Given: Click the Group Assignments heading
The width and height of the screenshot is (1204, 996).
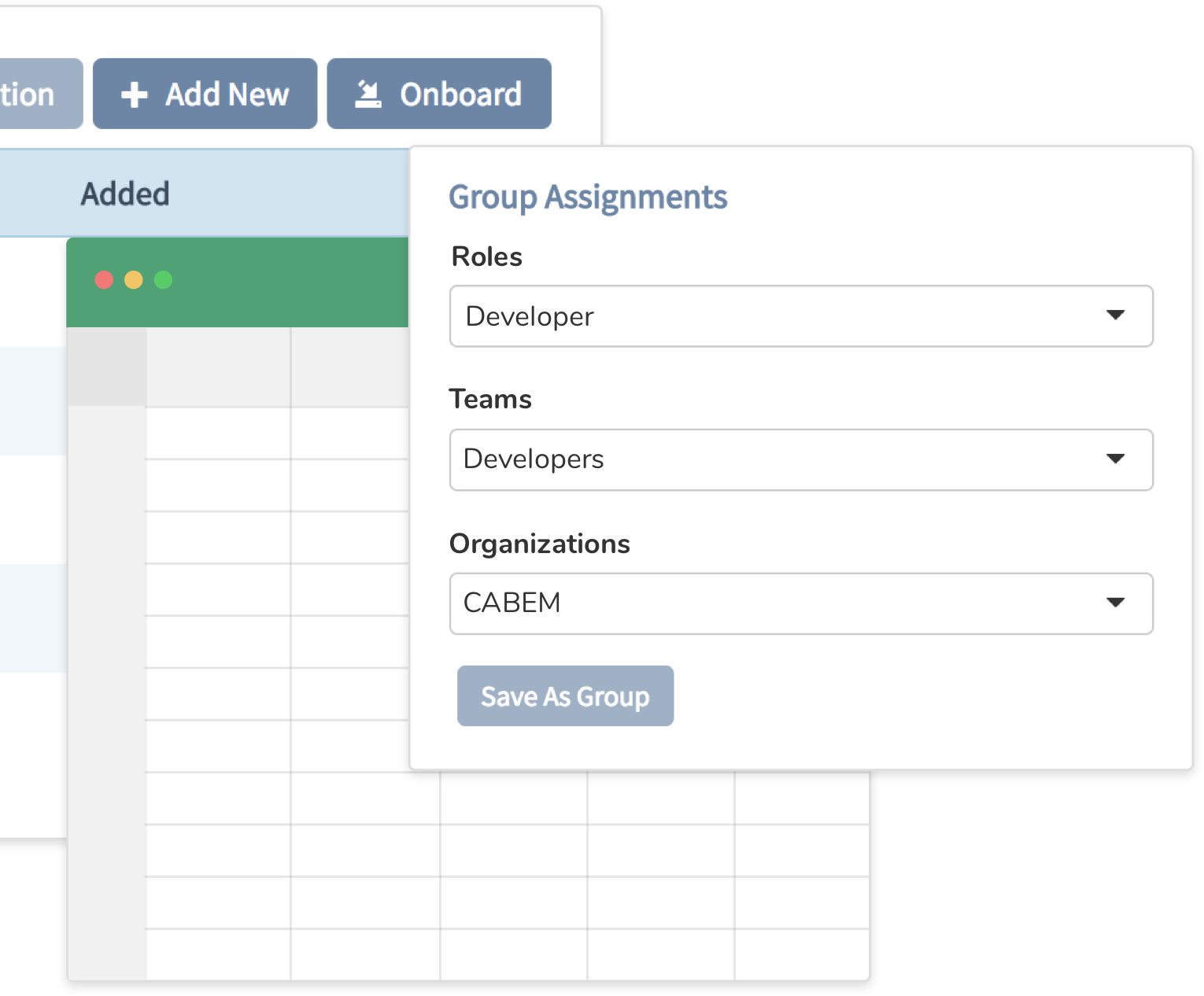Looking at the screenshot, I should click(588, 197).
